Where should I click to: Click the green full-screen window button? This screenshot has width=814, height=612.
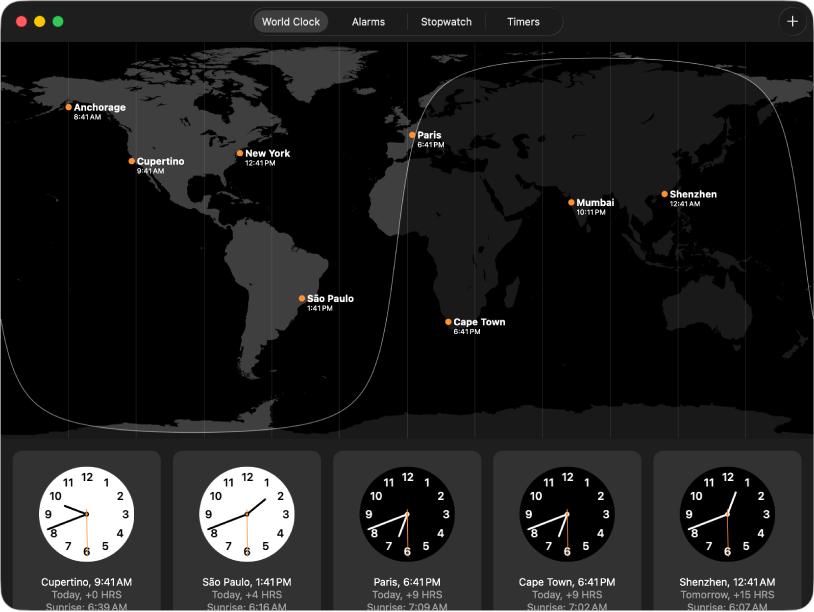pyautogui.click(x=58, y=21)
